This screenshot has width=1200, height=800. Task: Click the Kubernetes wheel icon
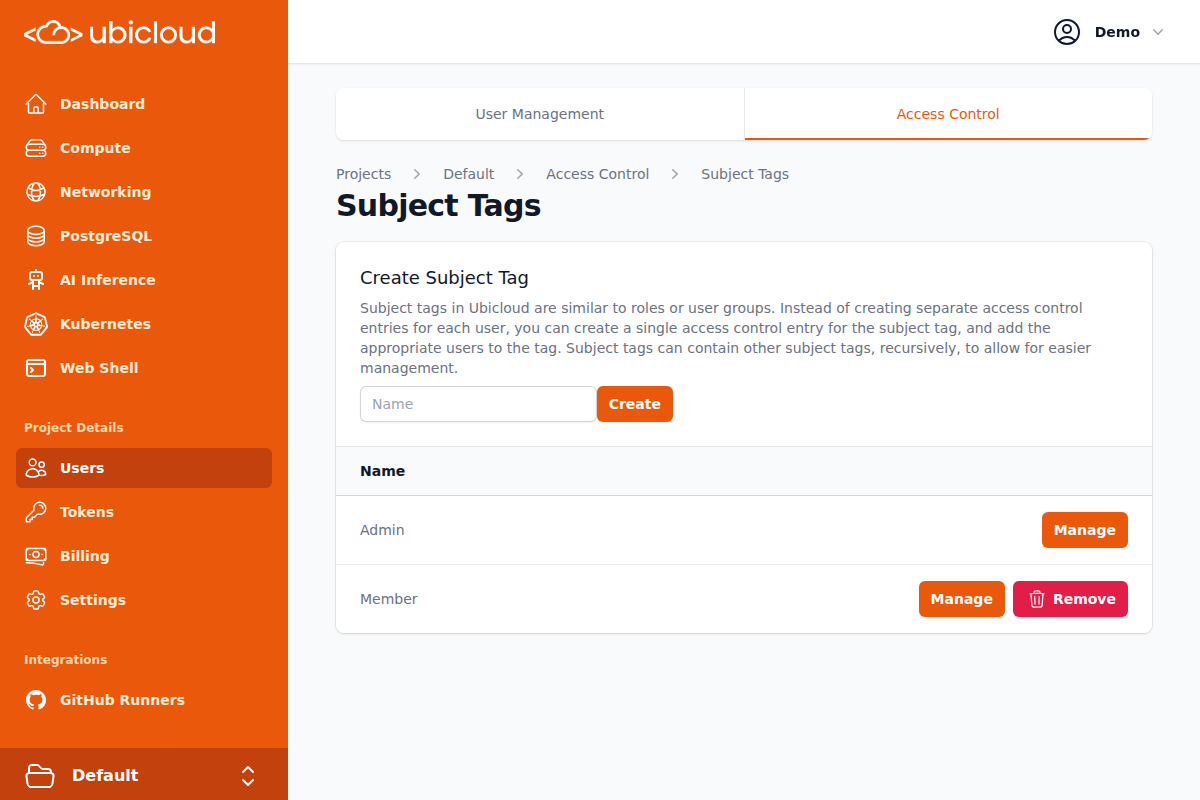click(36, 324)
